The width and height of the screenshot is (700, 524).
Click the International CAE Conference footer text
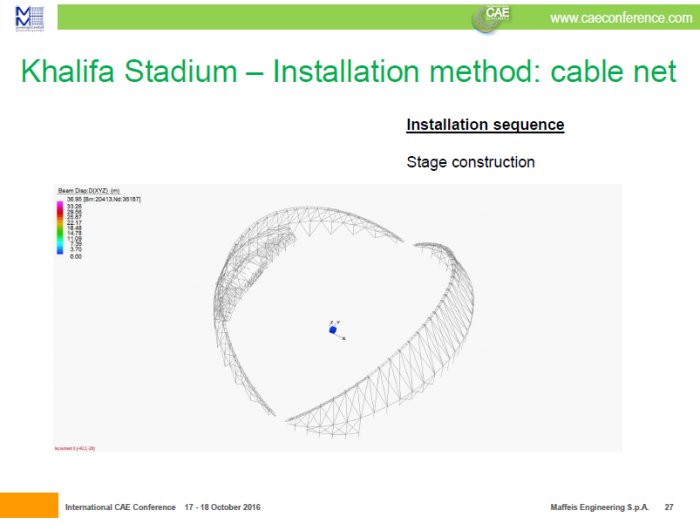(x=120, y=508)
